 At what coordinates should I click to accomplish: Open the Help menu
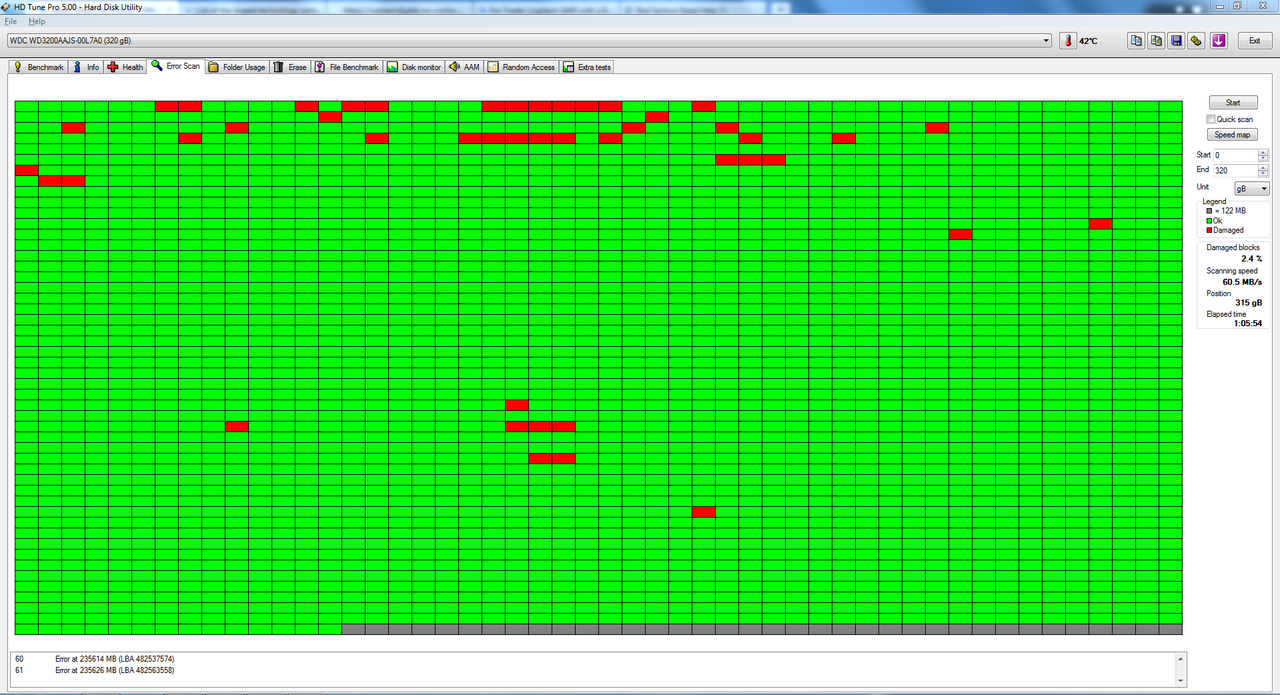(x=37, y=21)
